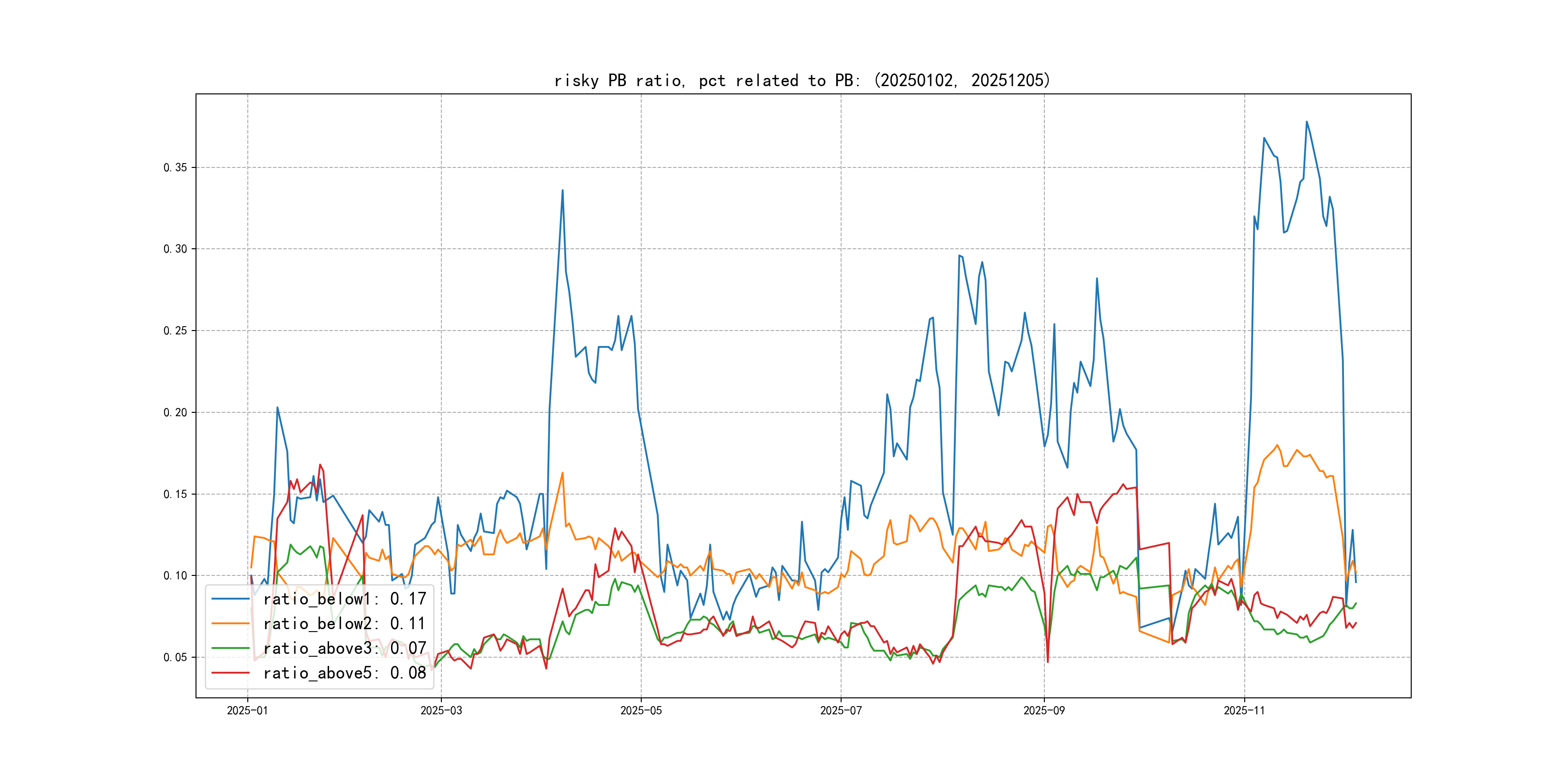Click the chart title text

coord(802,80)
